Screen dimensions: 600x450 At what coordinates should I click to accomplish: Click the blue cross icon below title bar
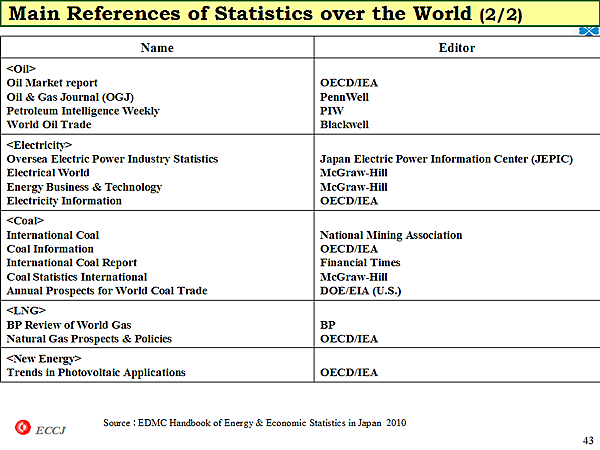point(589,31)
